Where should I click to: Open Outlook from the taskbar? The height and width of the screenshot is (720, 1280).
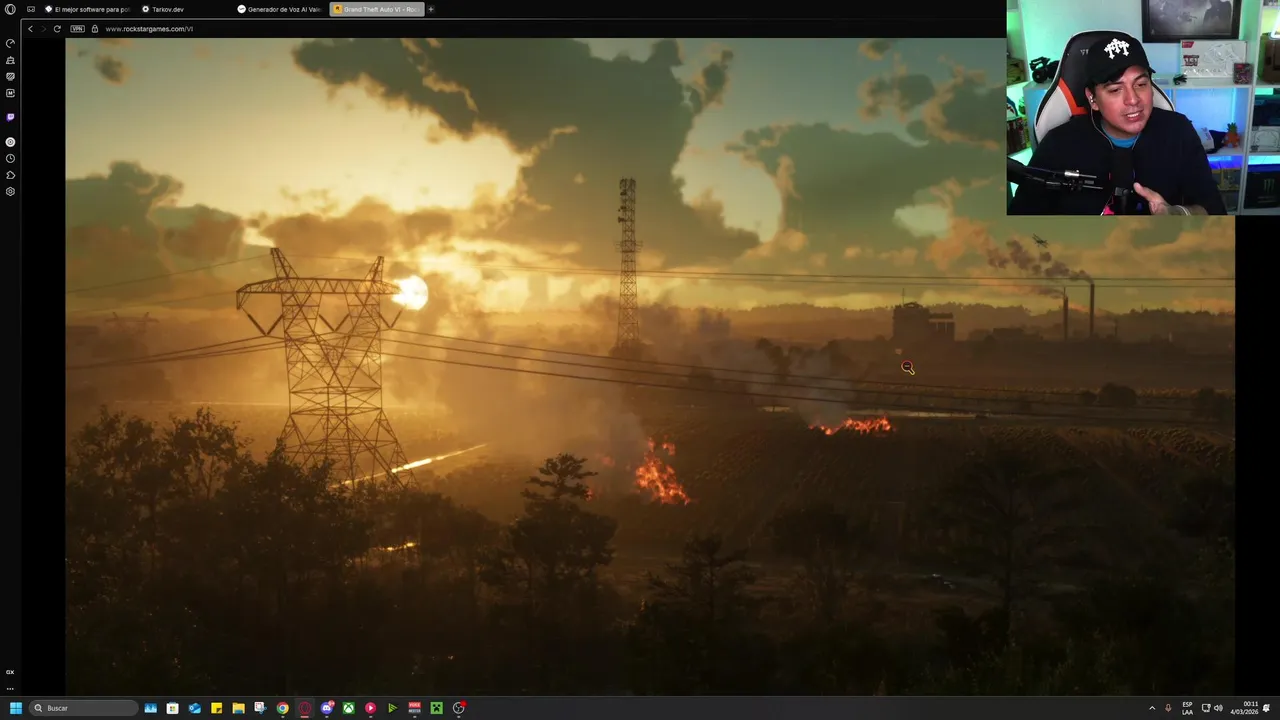click(x=194, y=708)
